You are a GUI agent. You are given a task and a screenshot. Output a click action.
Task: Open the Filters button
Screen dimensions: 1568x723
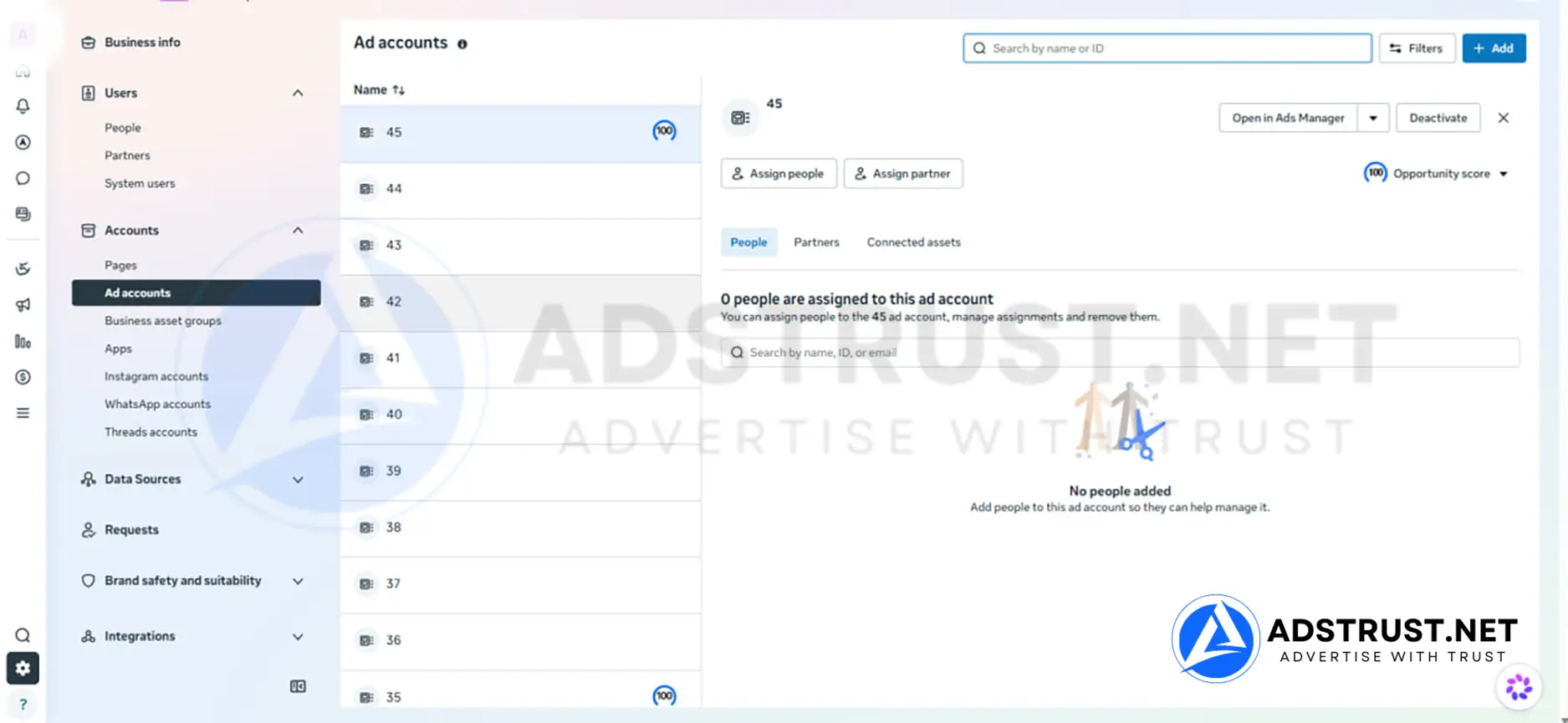[x=1417, y=48]
